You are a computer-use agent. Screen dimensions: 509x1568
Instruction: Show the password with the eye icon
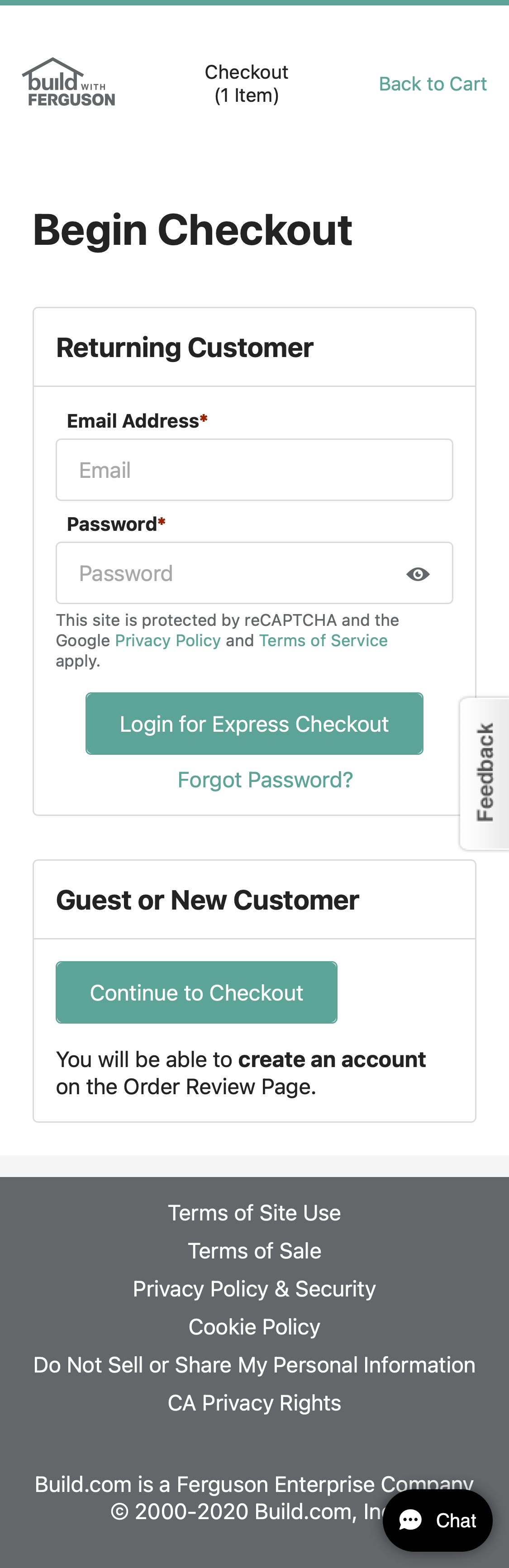pyautogui.click(x=418, y=573)
